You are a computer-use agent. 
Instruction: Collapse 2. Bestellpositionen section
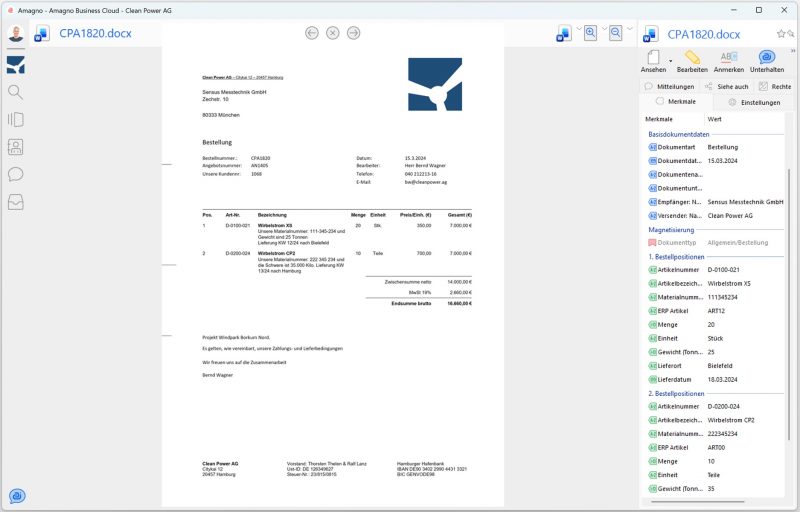(676, 394)
